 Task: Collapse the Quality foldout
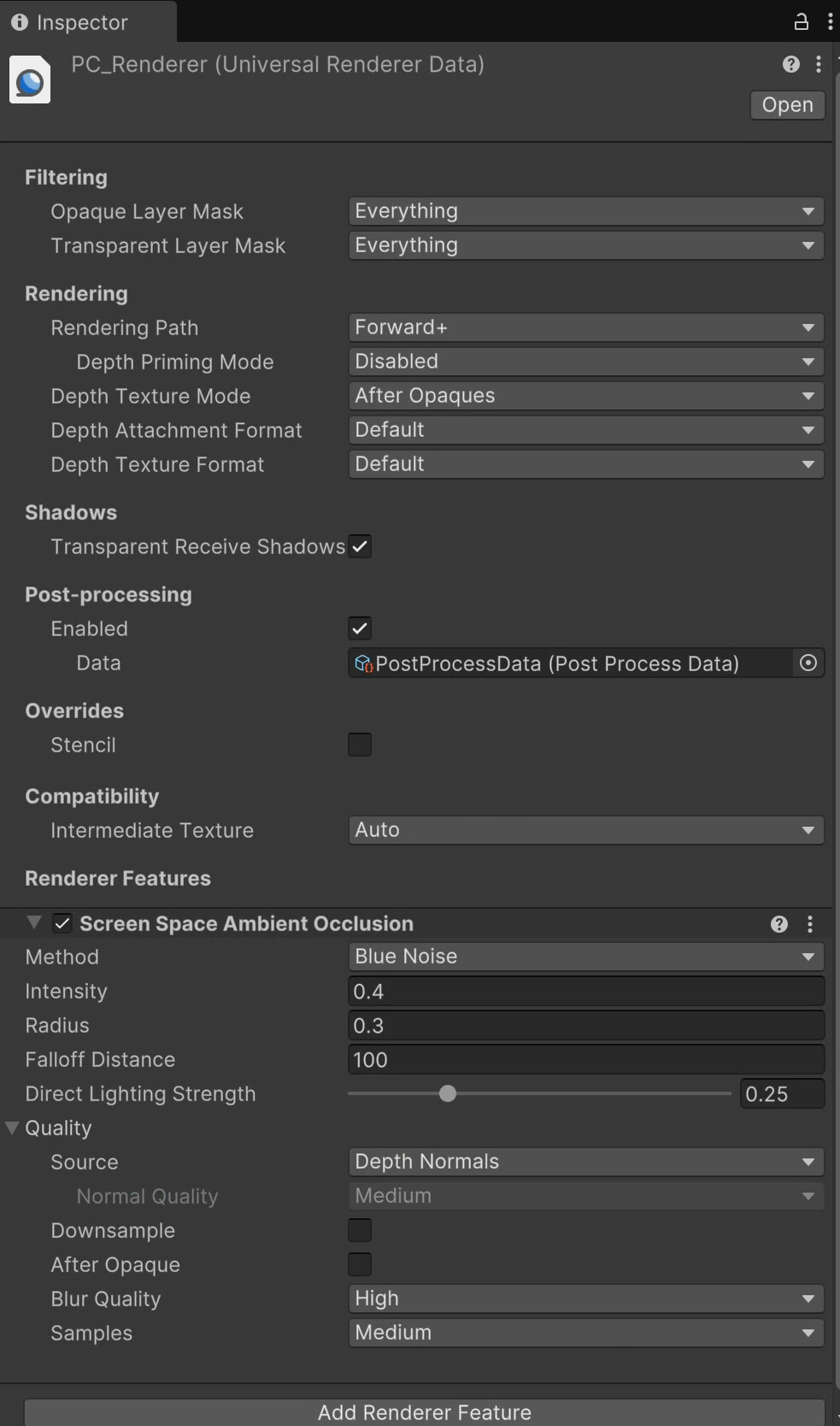[x=12, y=1128]
